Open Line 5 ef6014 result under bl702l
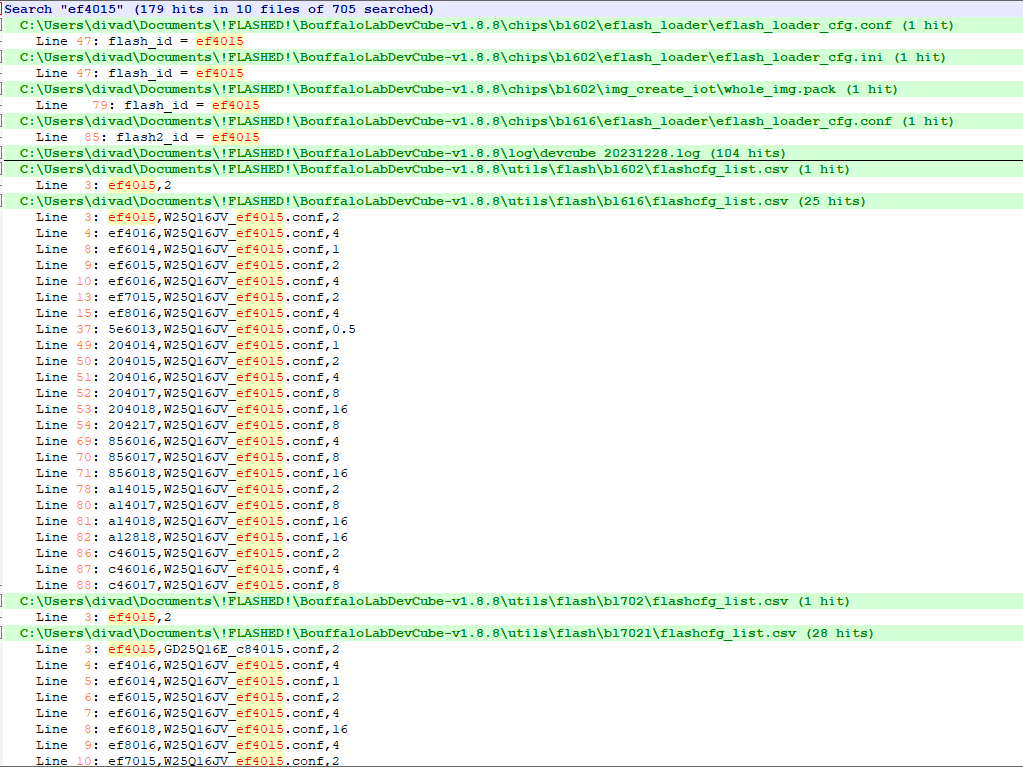Screen dimensions: 1023x767 click(x=188, y=681)
